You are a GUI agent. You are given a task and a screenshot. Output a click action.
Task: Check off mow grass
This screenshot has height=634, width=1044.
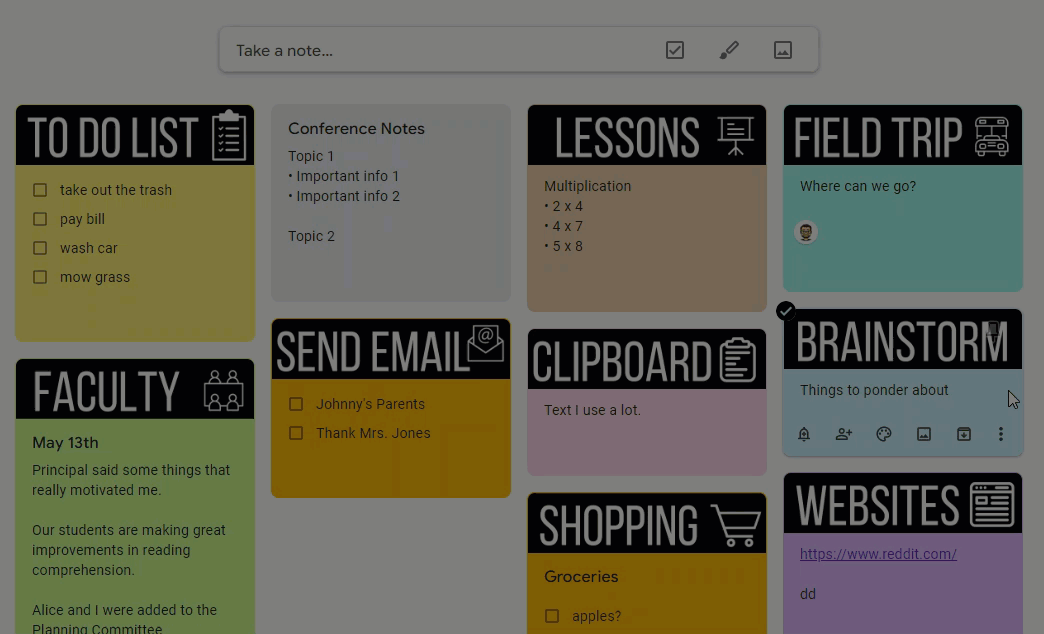tap(40, 277)
